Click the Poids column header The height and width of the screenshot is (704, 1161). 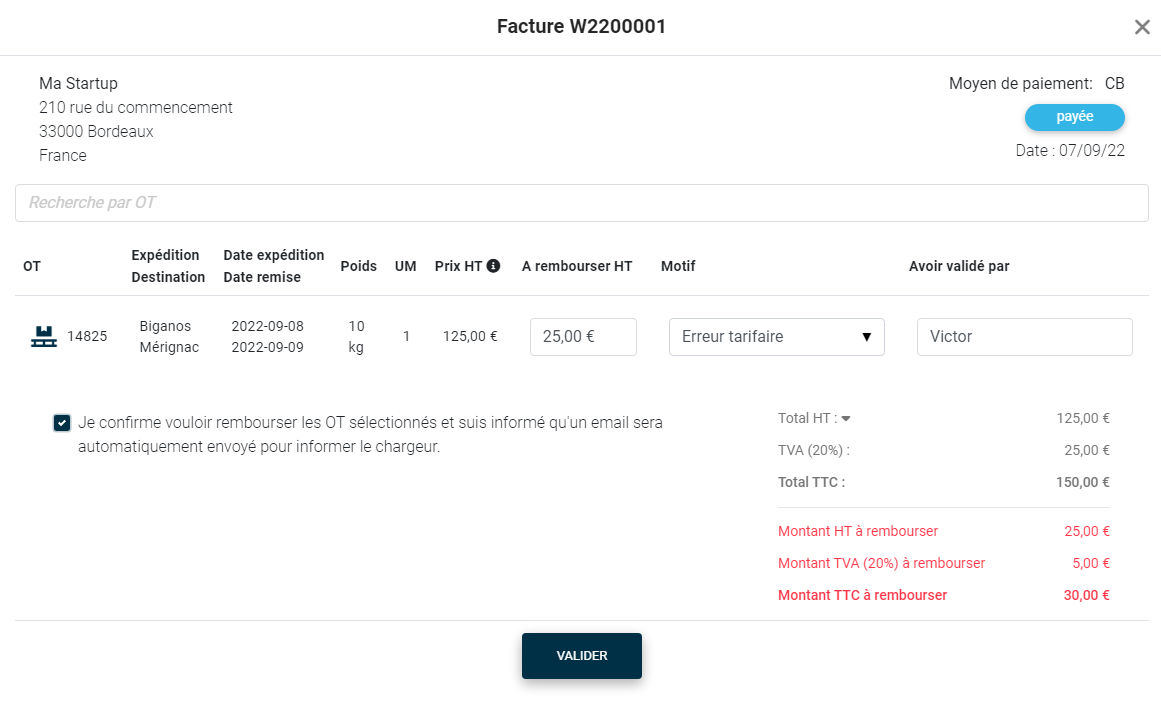[359, 266]
